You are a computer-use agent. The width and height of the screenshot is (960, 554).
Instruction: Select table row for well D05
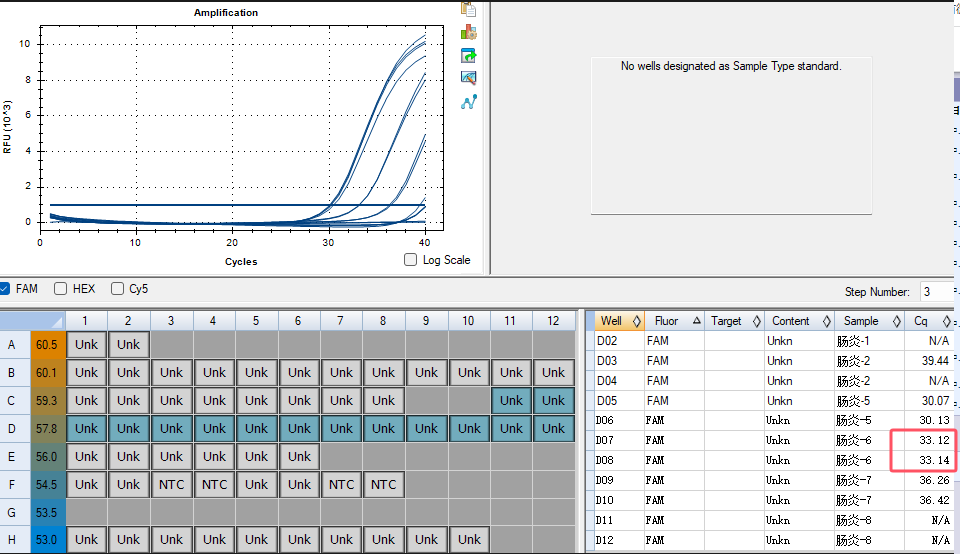pyautogui.click(x=774, y=401)
